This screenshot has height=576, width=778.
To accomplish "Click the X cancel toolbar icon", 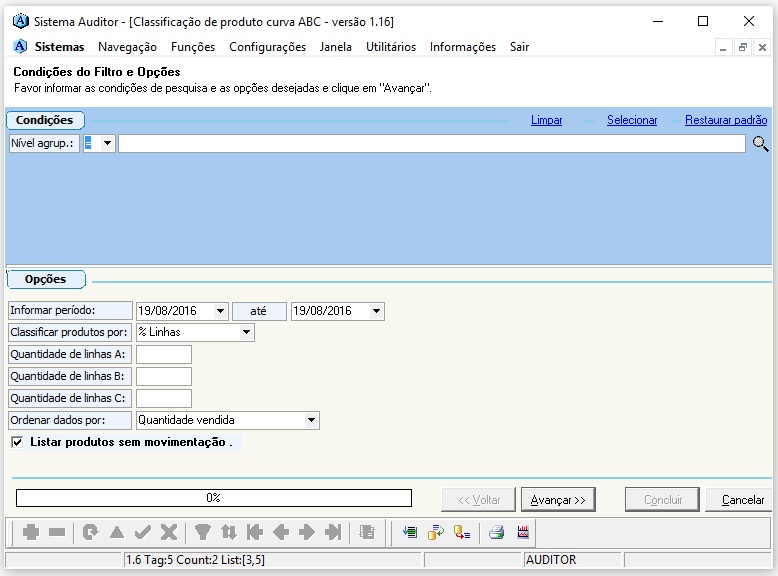I will pos(169,532).
